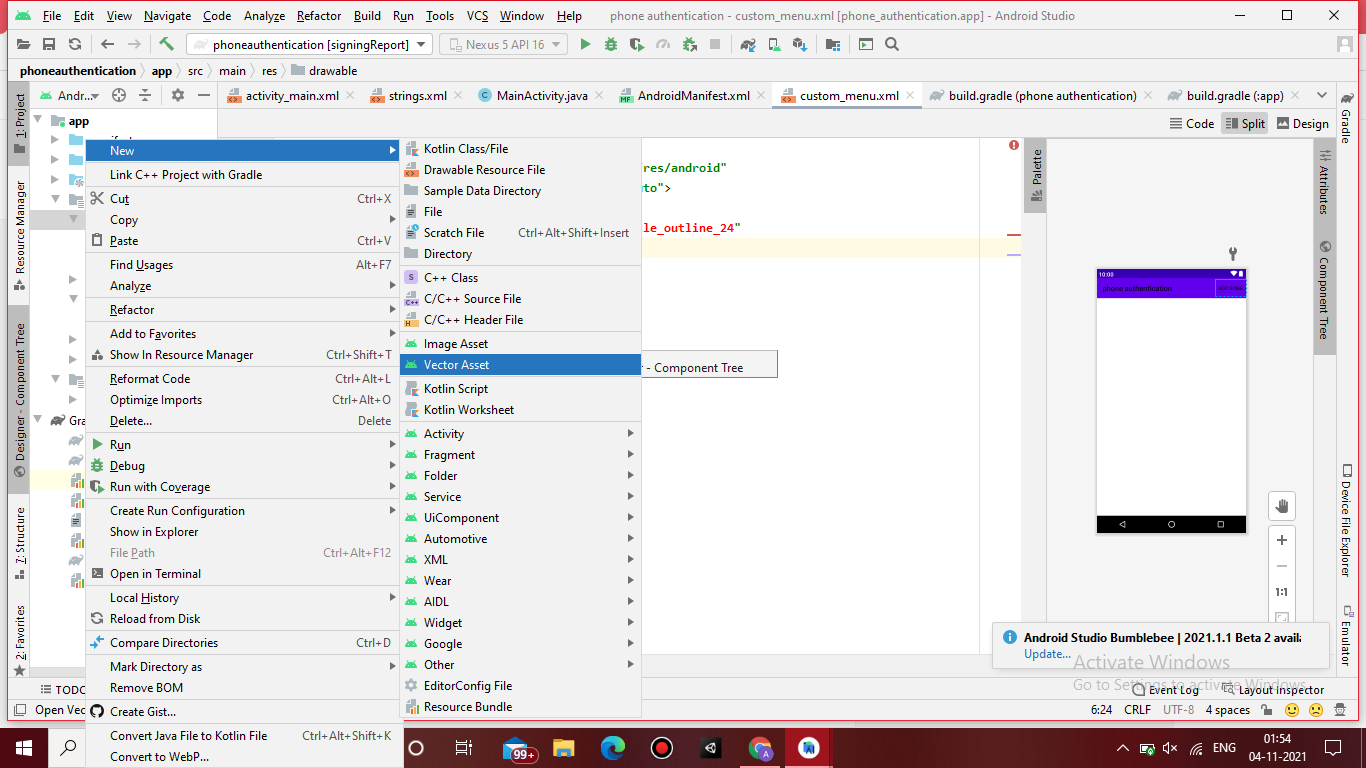Screen dimensions: 1366x768
Task: Click the UTF-8 encoding in the status bar
Action: [x=1178, y=710]
